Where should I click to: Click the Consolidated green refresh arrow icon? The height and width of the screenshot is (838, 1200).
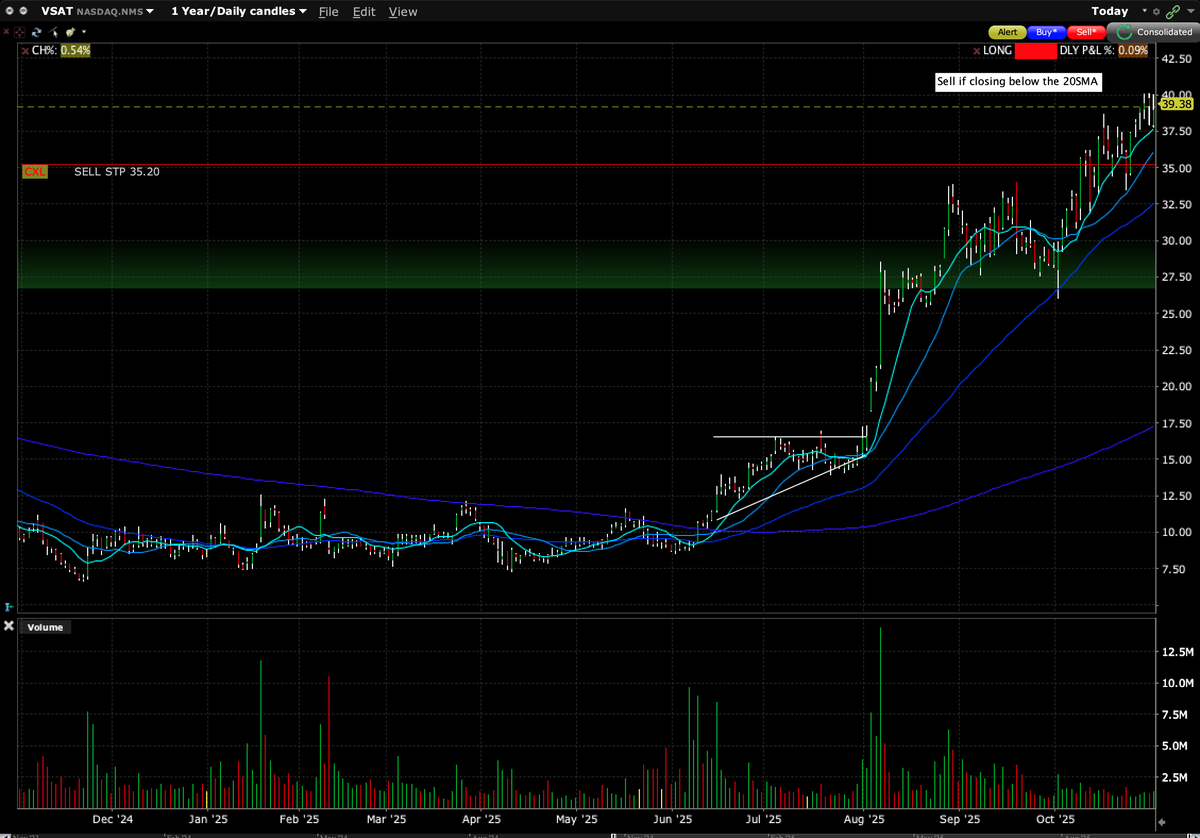pos(1124,32)
